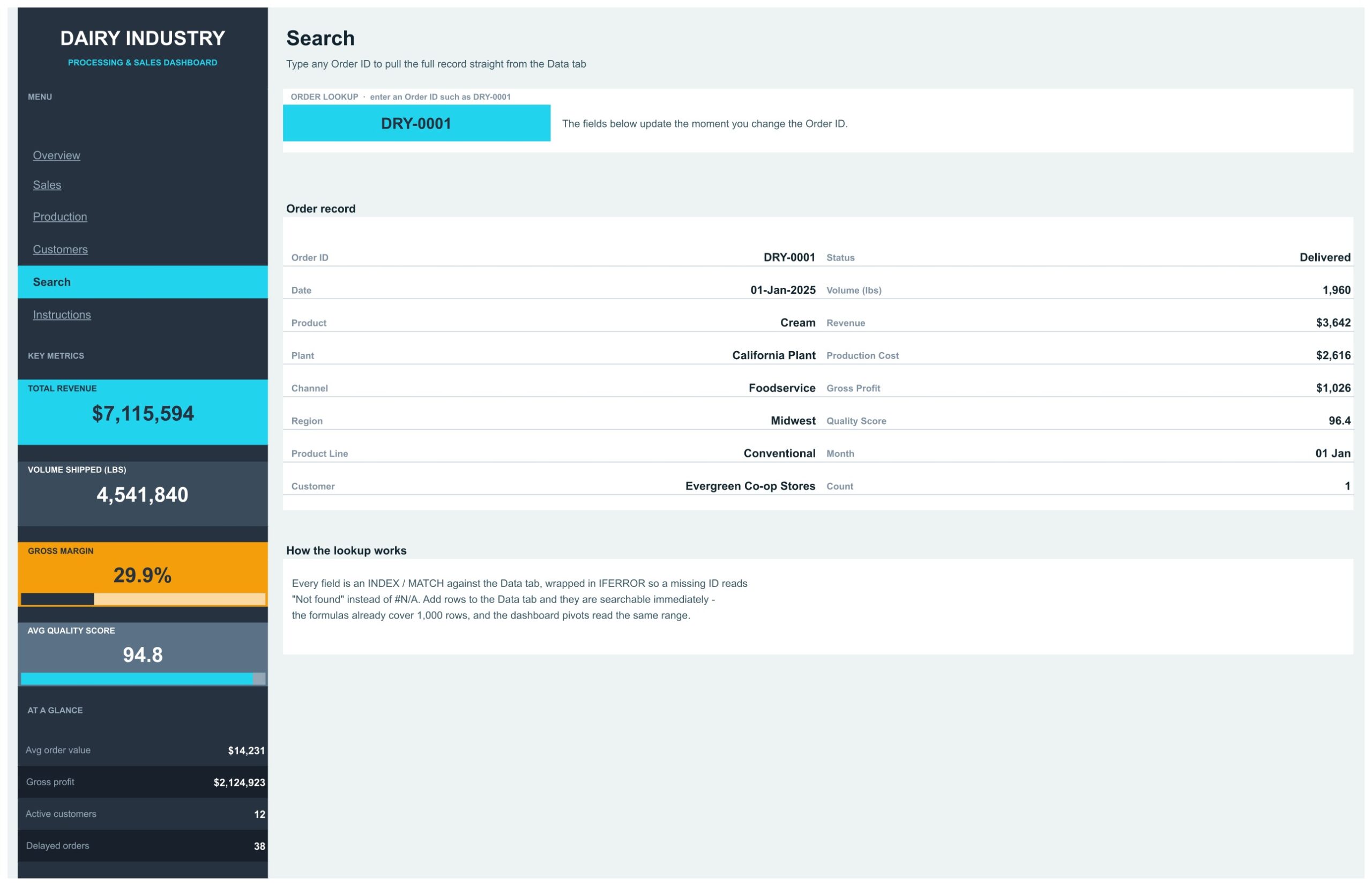Click the Gross Margin progress bar
Screen dimensions: 1372x886
click(143, 599)
